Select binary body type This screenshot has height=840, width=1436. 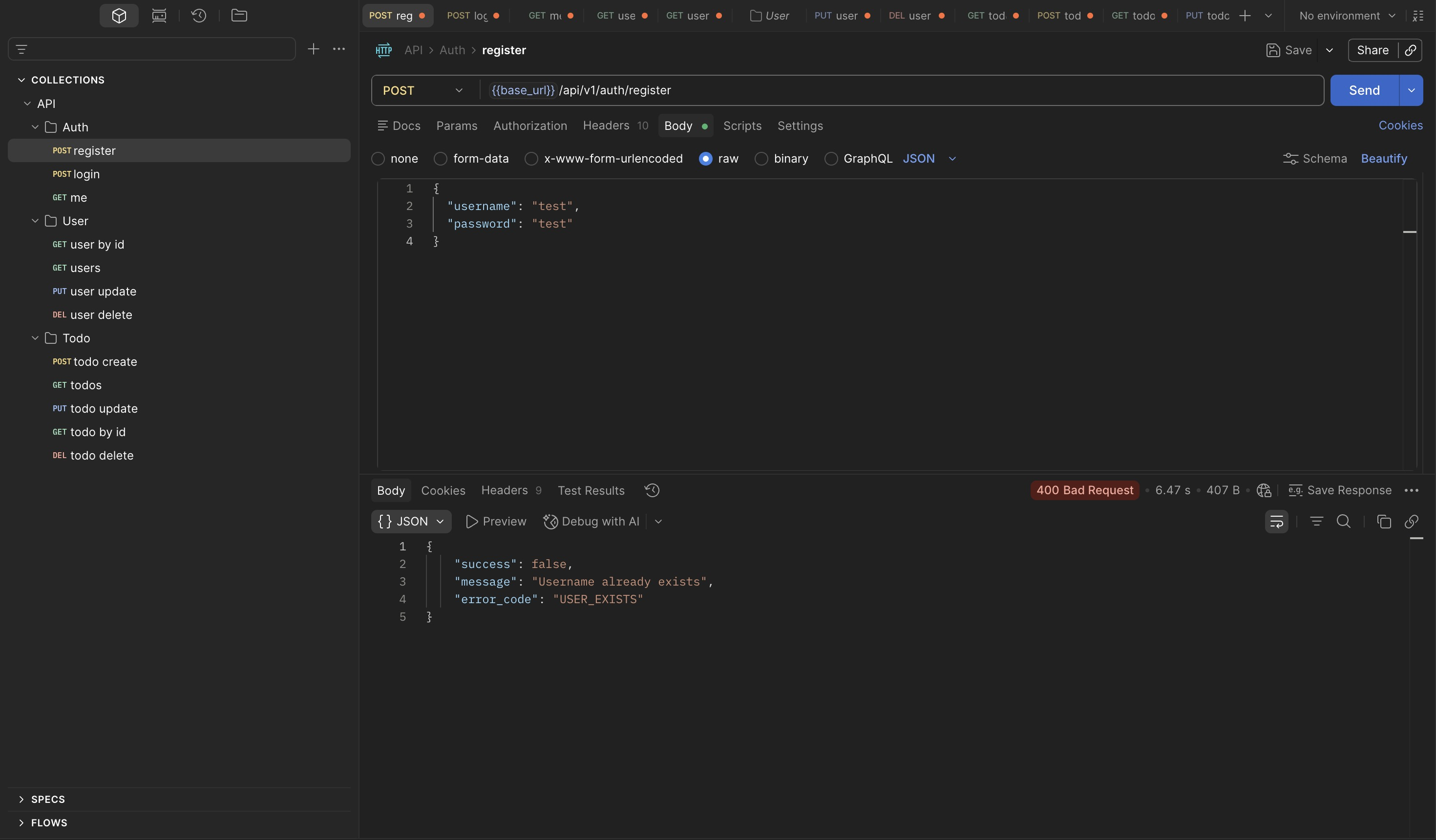[x=761, y=158]
